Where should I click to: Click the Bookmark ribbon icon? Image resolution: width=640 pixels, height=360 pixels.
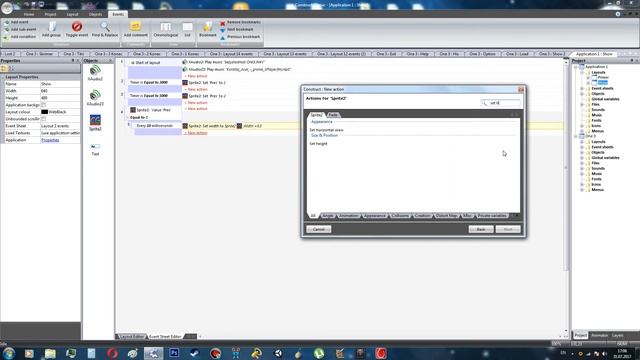(208, 27)
